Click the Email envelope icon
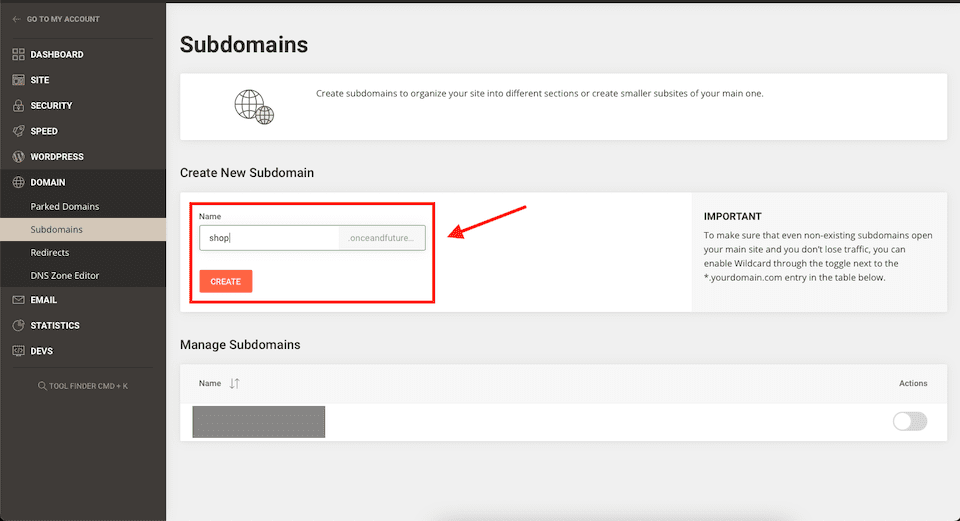Viewport: 960px width, 521px height. 18,300
